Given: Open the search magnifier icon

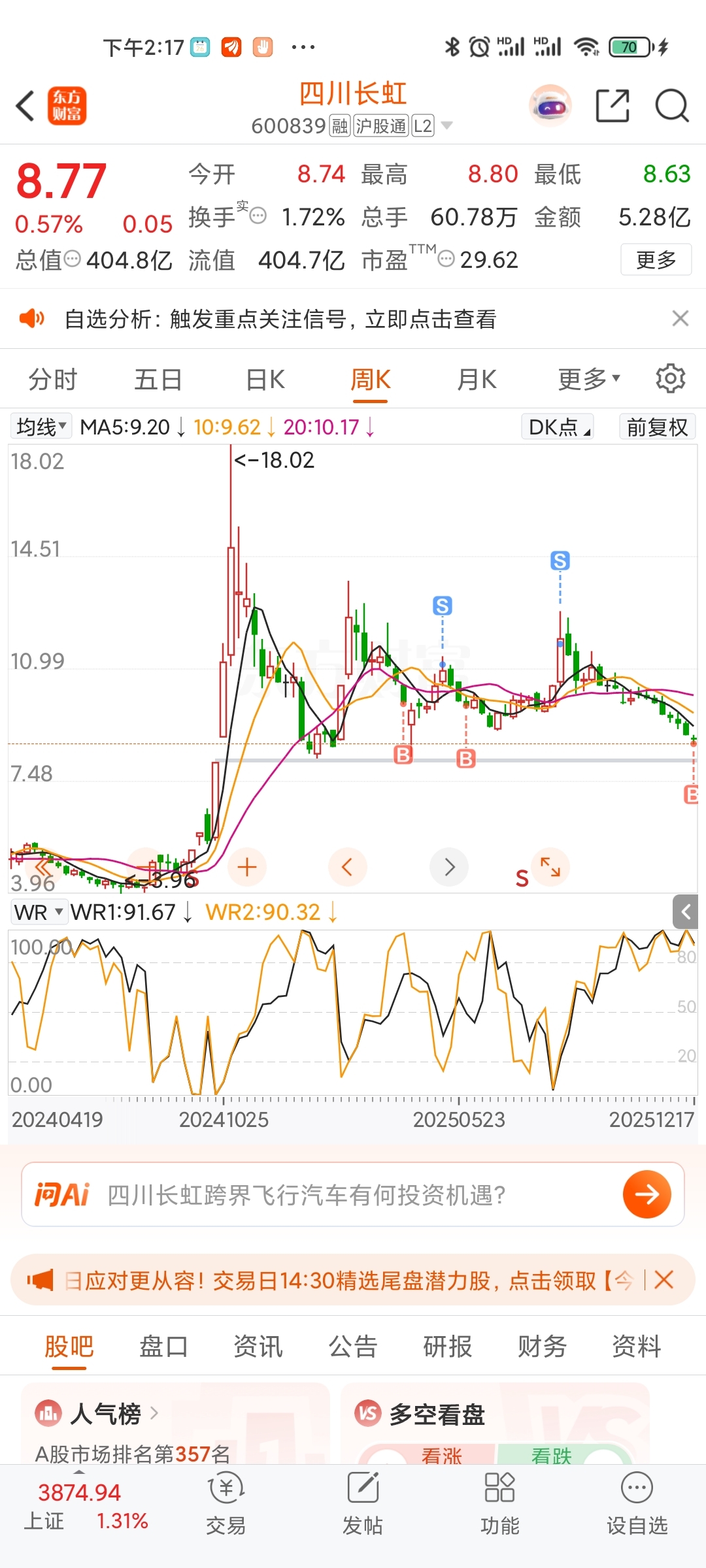Looking at the screenshot, I should (672, 105).
